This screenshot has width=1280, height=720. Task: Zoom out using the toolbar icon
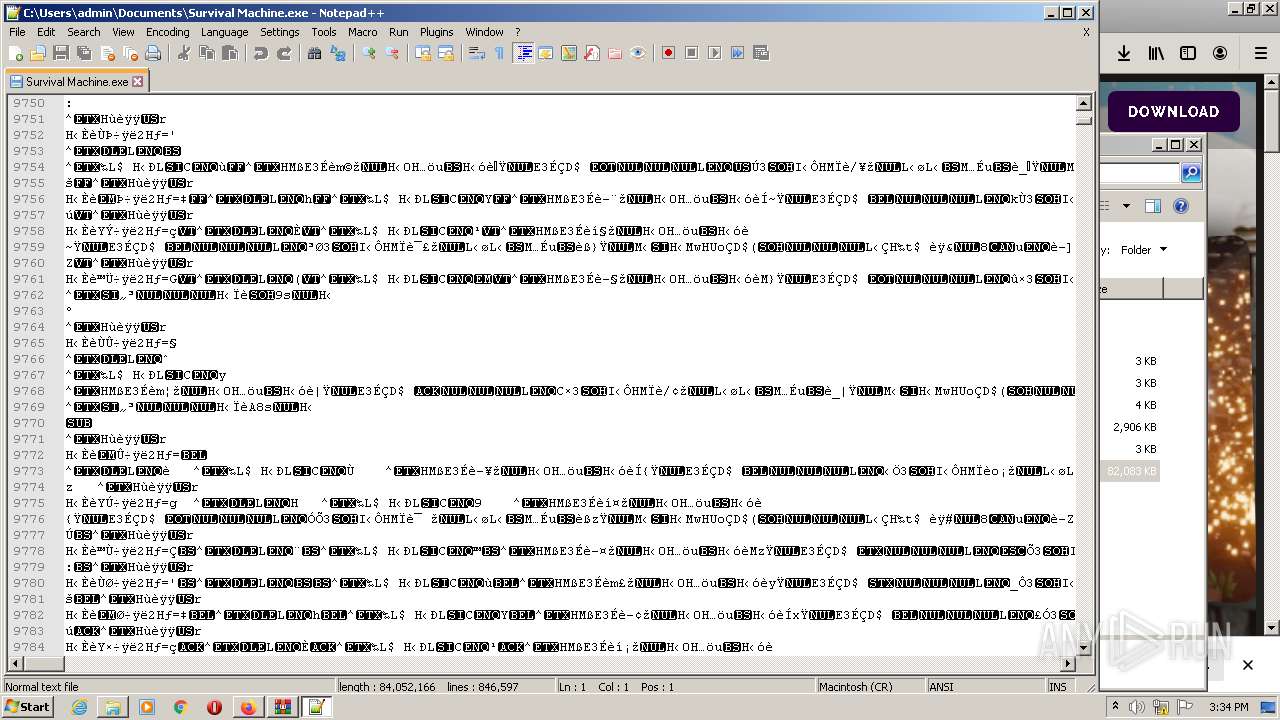tap(392, 53)
